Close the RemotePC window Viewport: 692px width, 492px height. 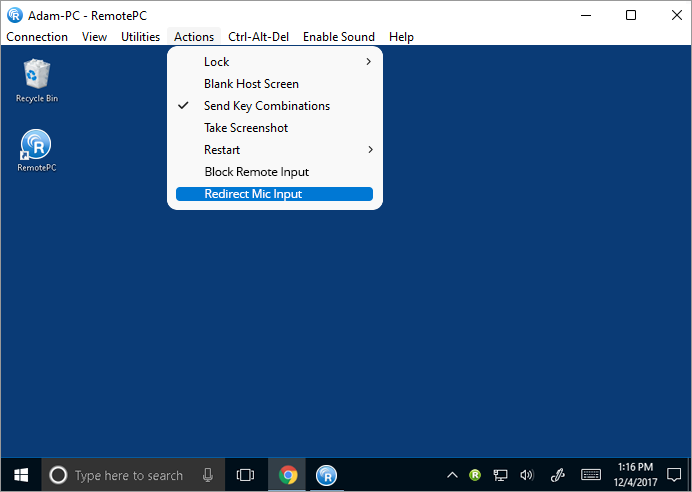click(x=677, y=15)
